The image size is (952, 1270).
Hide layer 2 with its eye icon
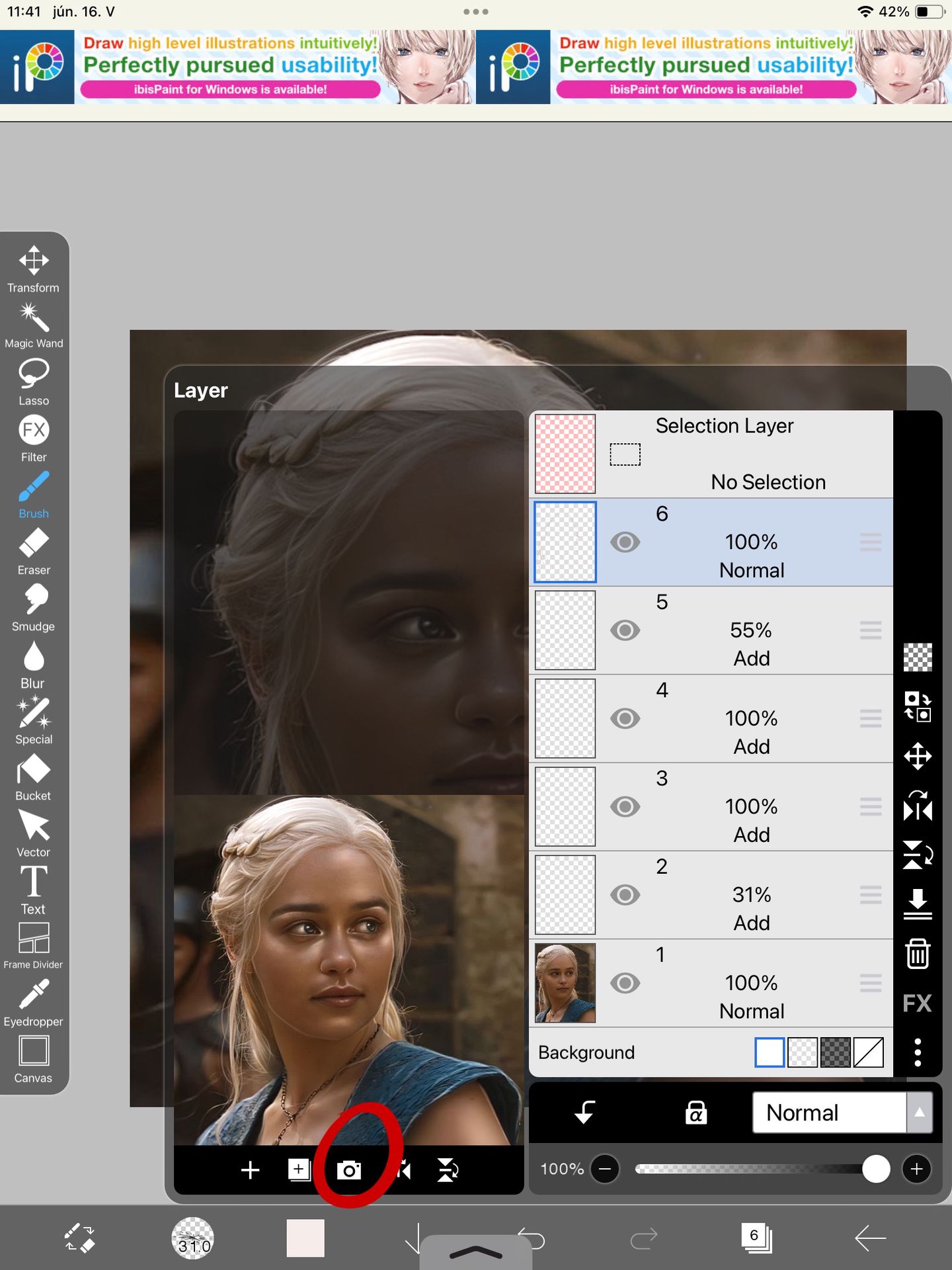pos(625,895)
